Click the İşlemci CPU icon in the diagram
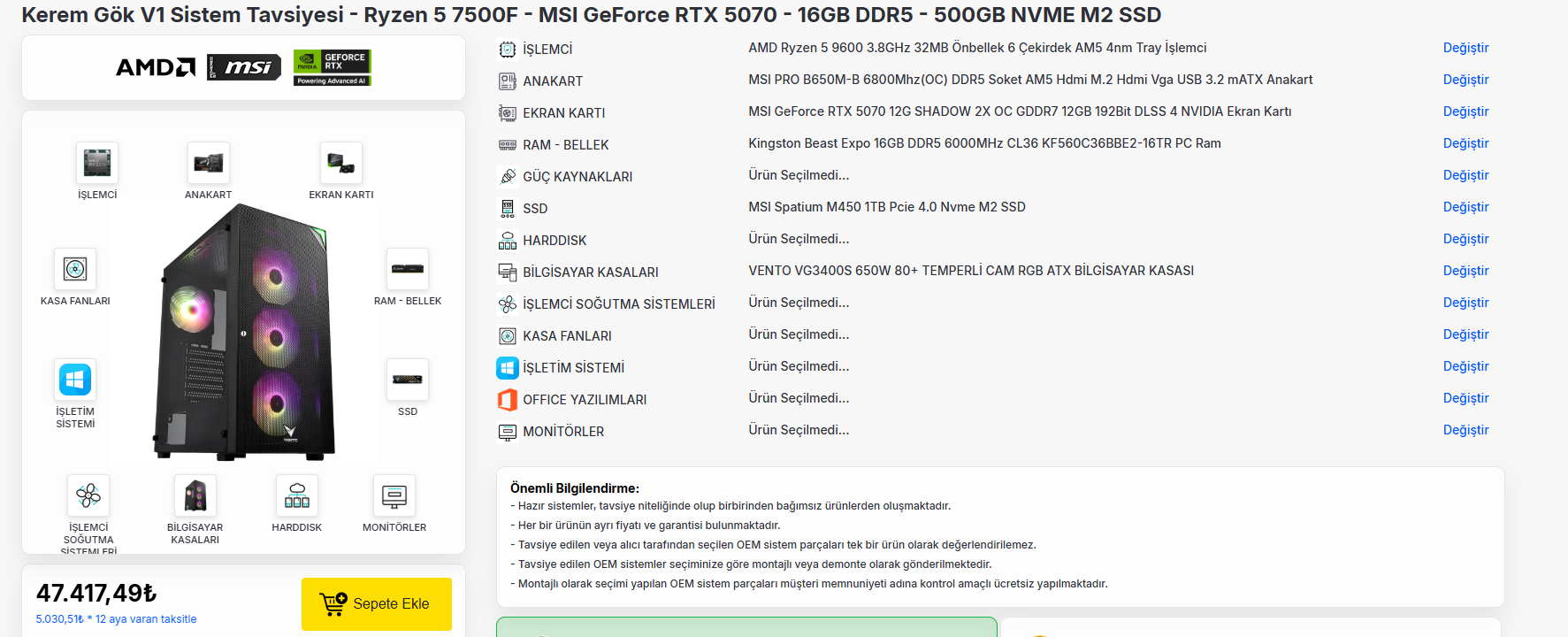This screenshot has height=637, width=1568. (97, 163)
